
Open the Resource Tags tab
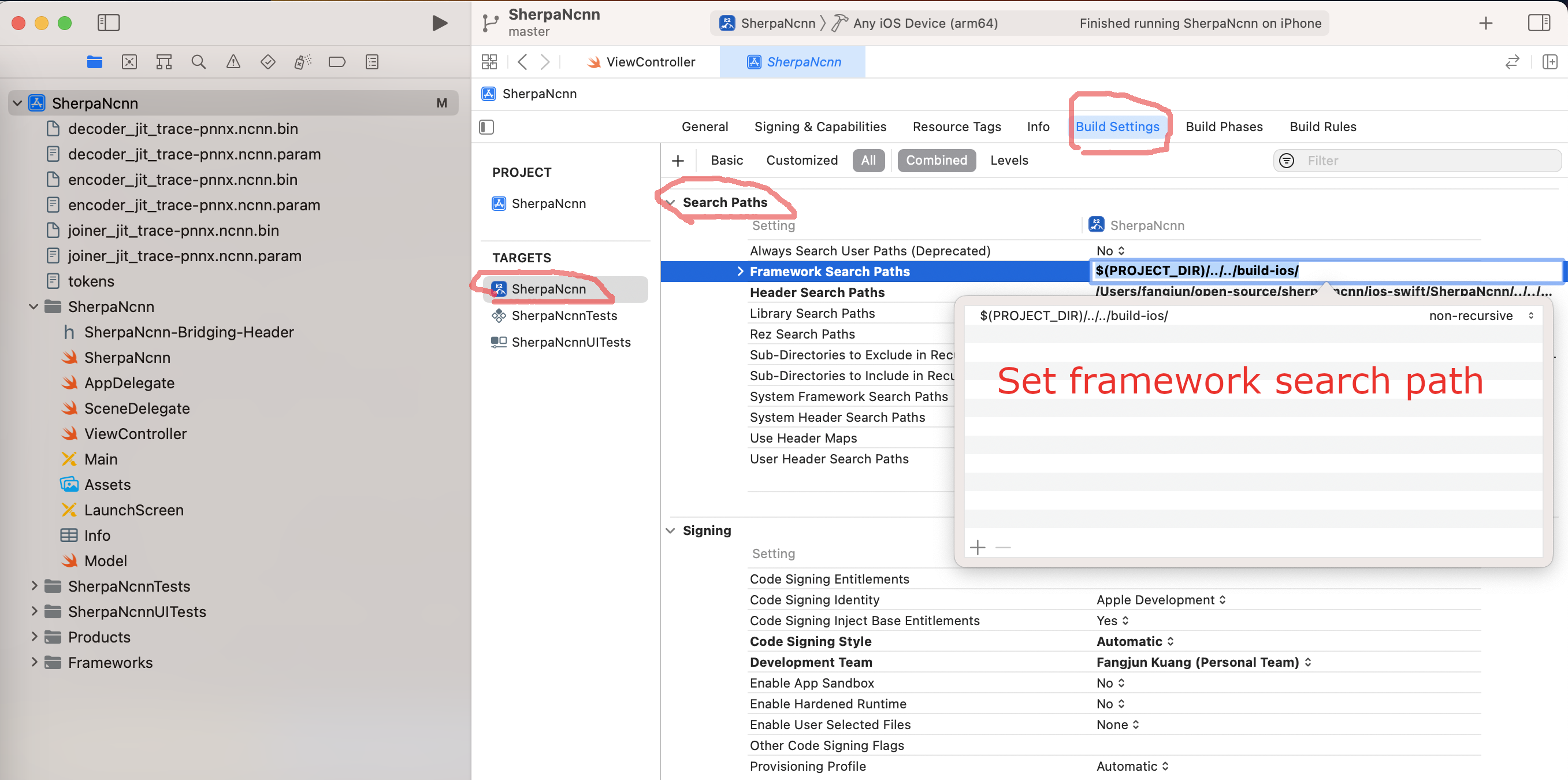956,127
